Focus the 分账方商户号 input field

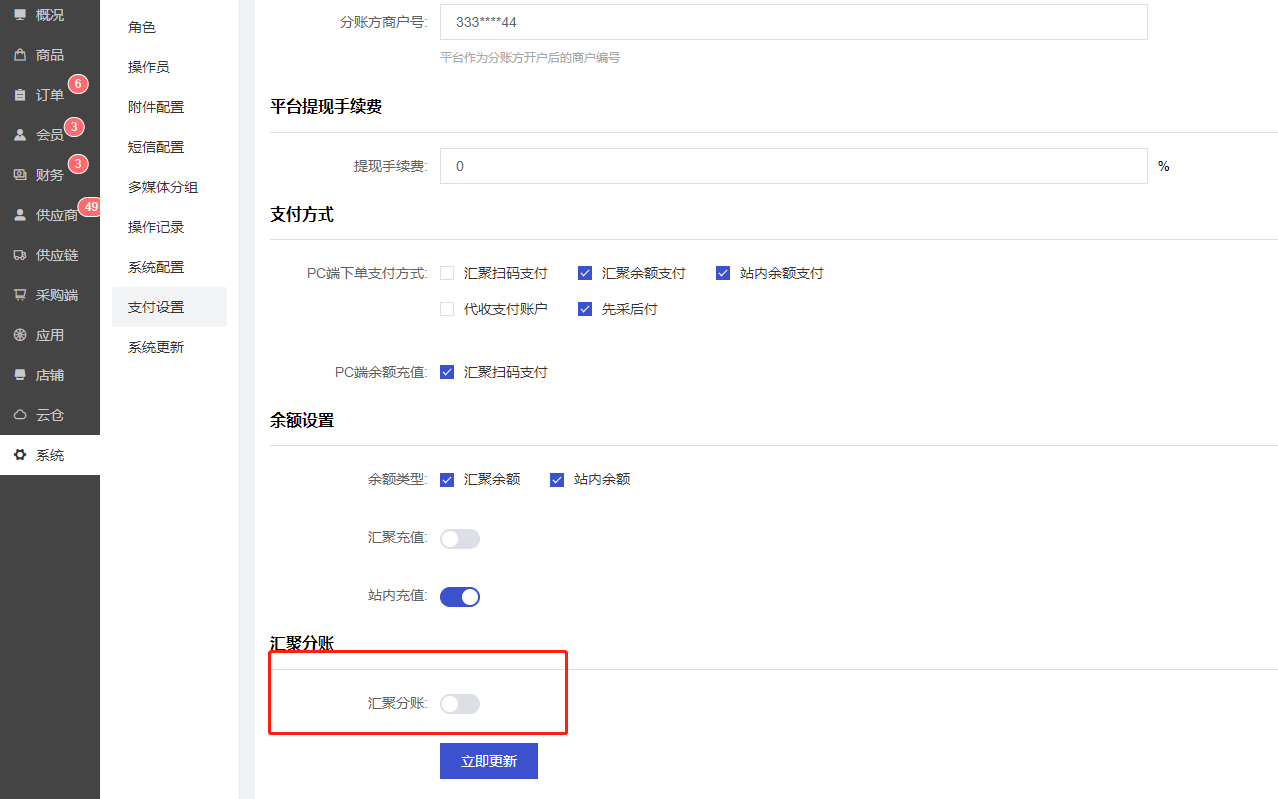pos(793,22)
